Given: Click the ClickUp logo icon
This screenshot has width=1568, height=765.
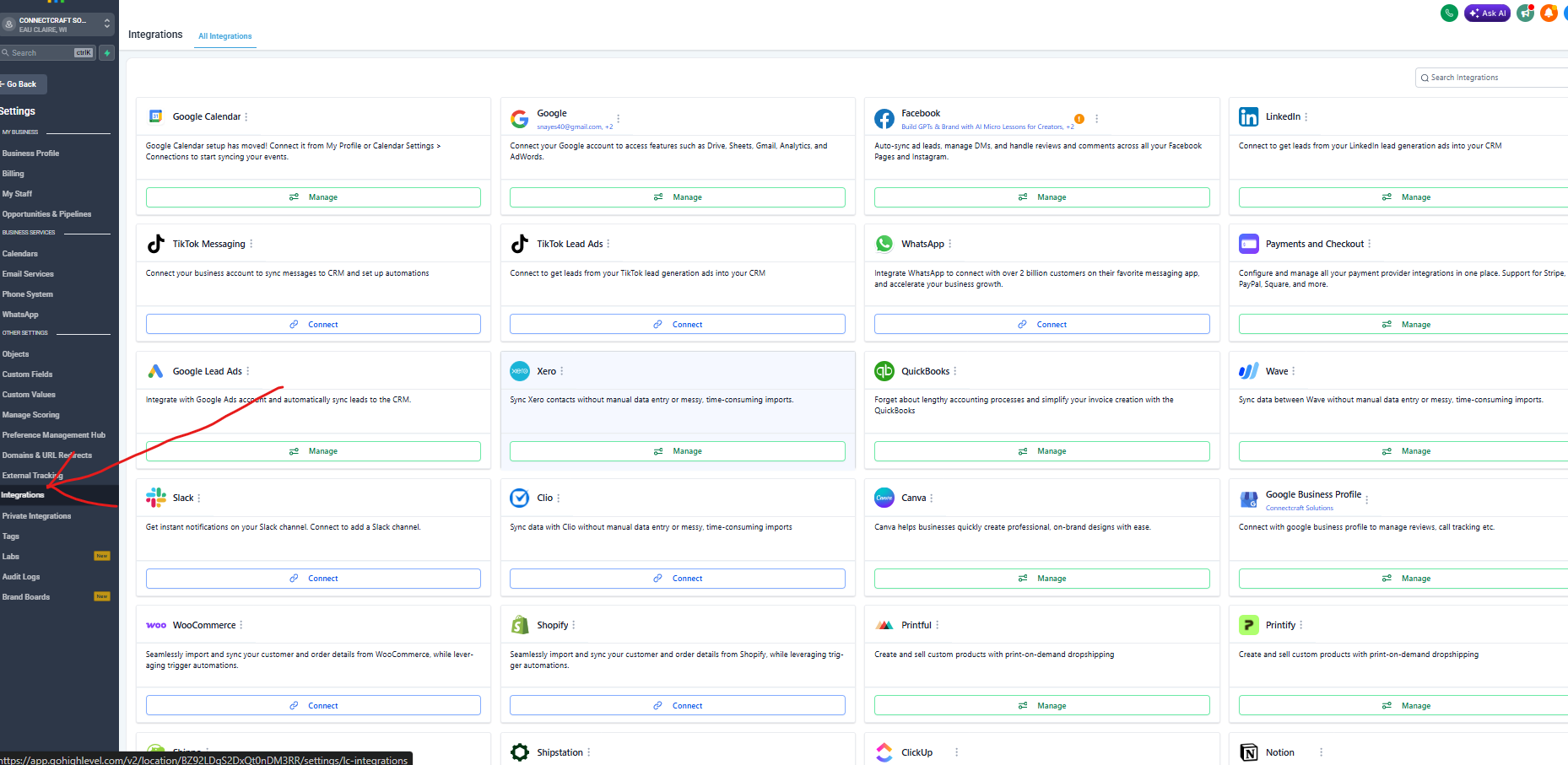Looking at the screenshot, I should pos(884,752).
